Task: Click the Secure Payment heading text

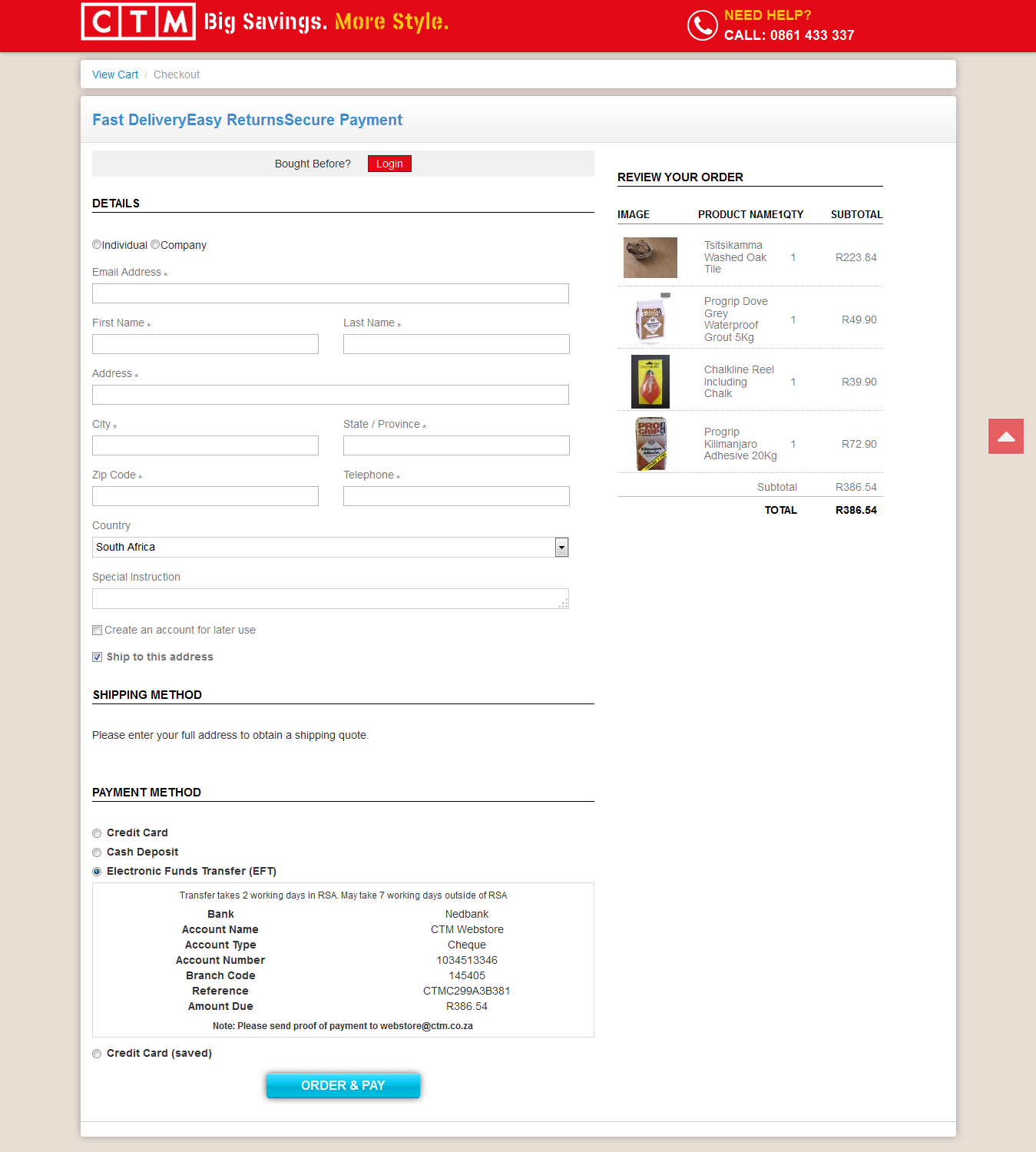Action: point(343,120)
